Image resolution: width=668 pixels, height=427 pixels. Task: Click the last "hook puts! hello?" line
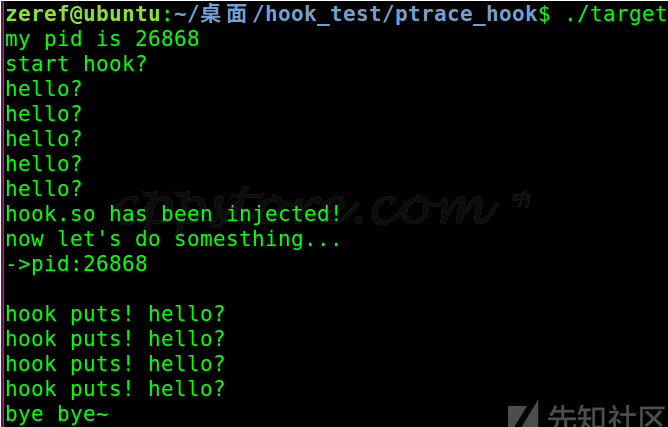115,389
